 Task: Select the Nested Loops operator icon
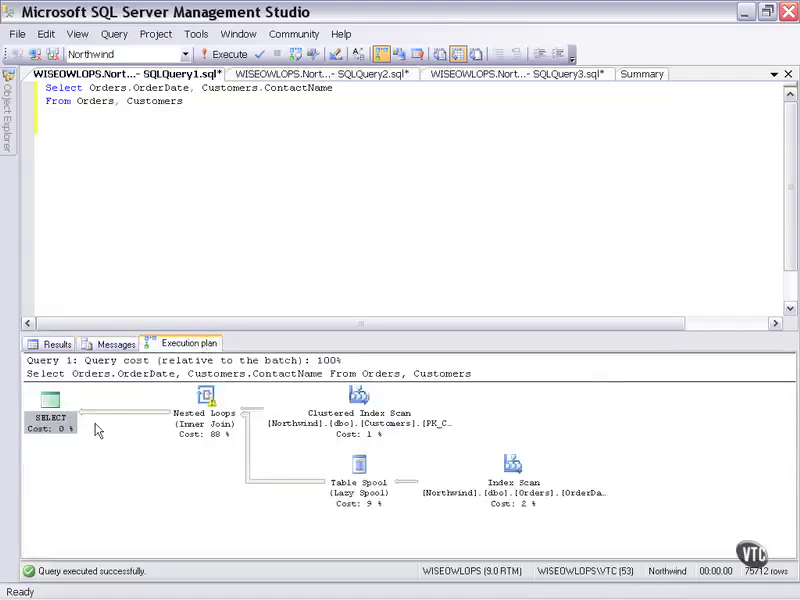click(206, 395)
